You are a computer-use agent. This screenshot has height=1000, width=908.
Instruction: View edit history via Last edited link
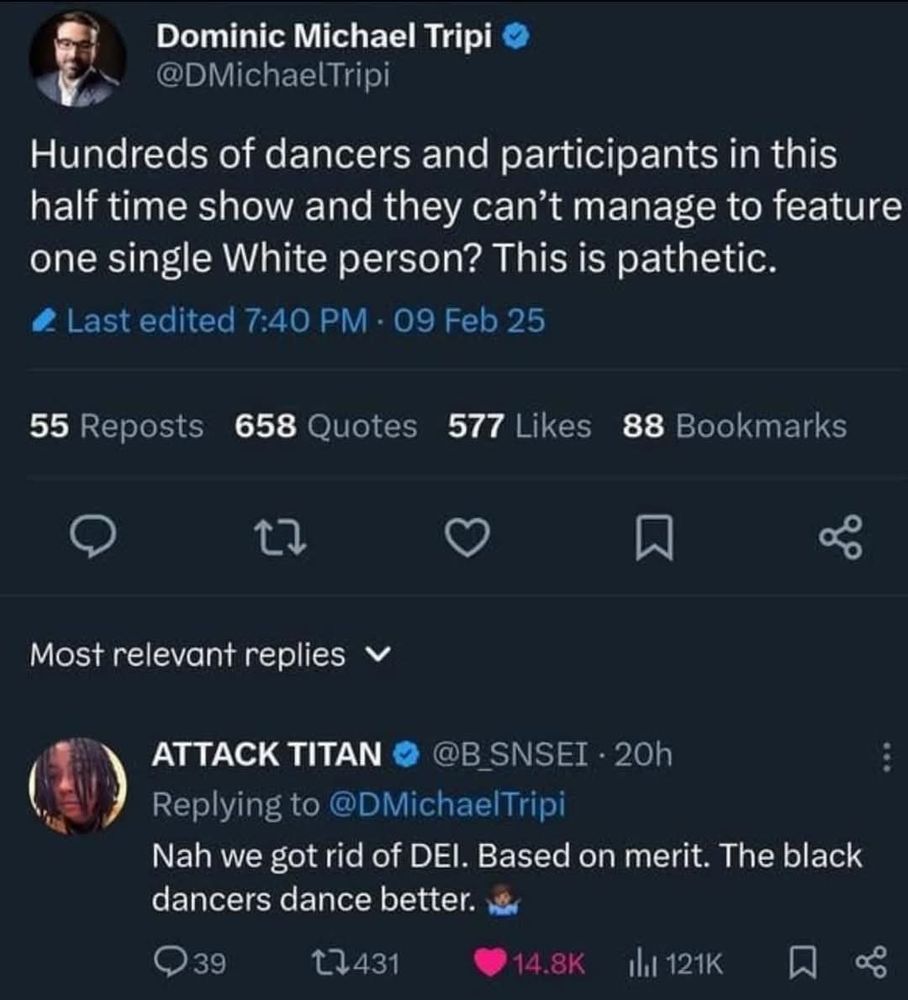pos(288,320)
